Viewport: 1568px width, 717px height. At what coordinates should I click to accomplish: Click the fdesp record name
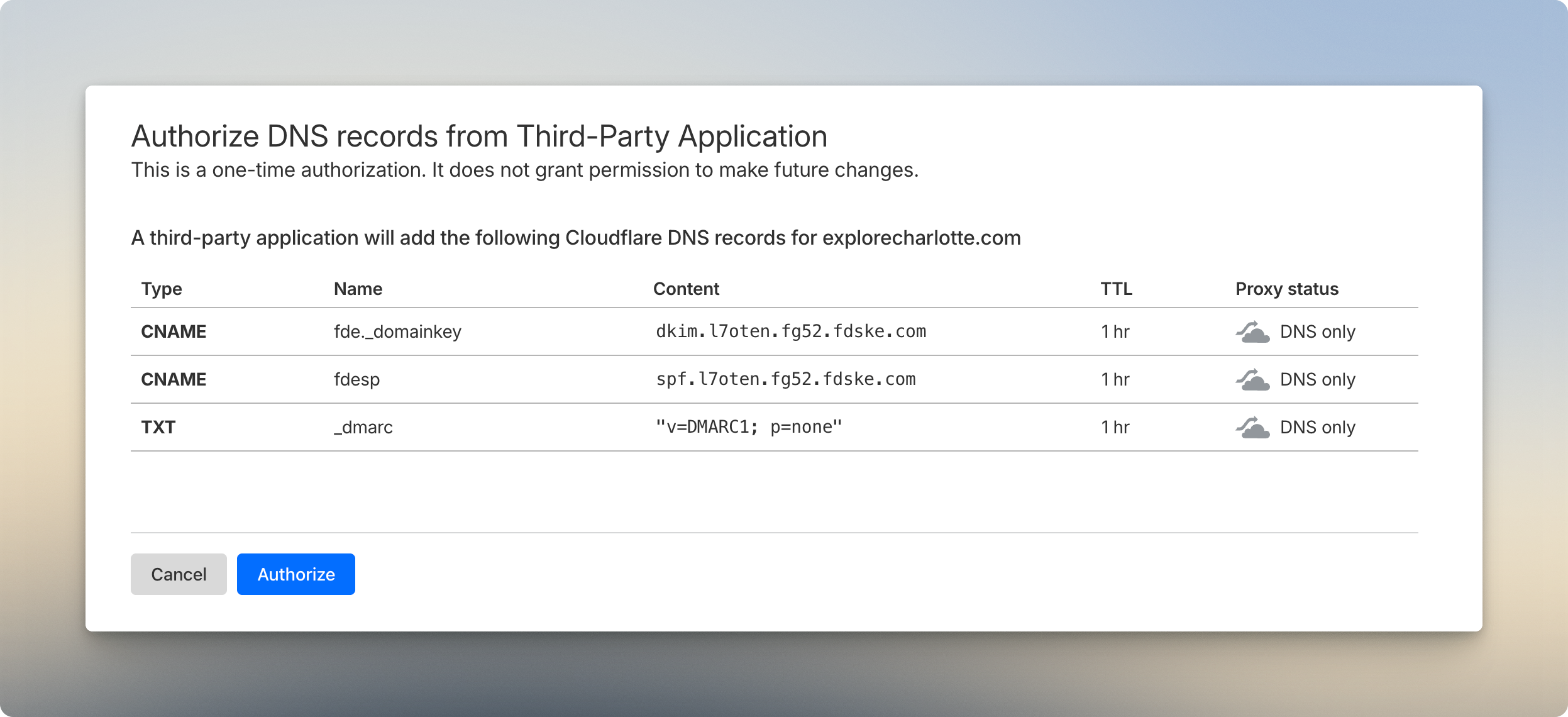click(x=356, y=379)
